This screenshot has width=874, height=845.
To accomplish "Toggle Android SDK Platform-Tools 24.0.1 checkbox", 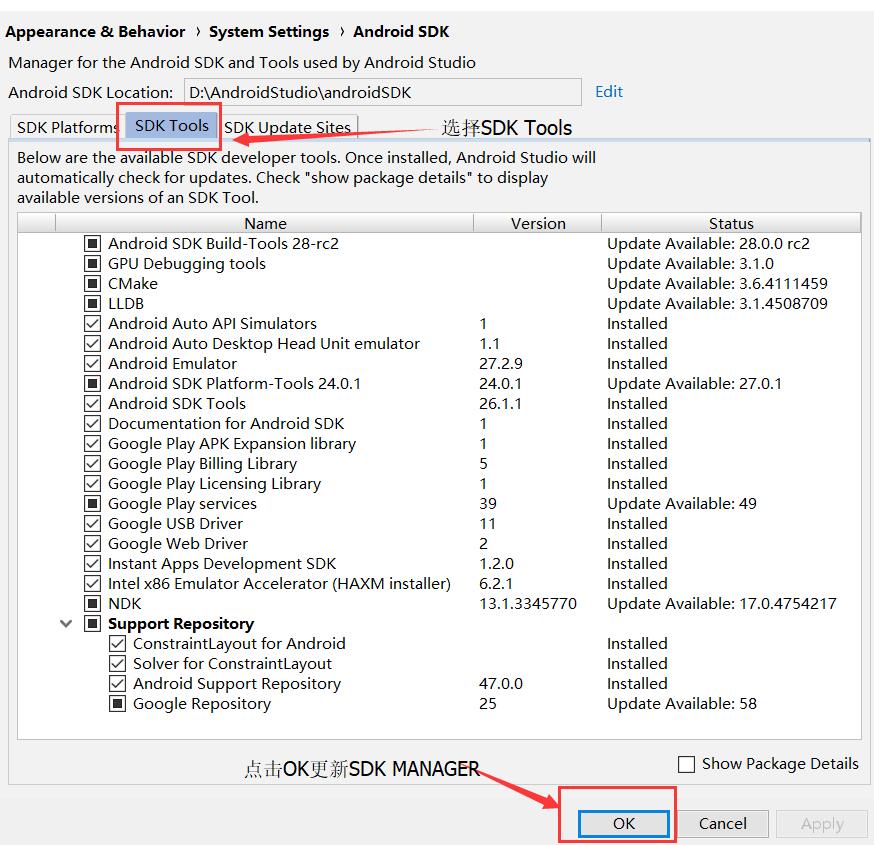I will [x=93, y=384].
